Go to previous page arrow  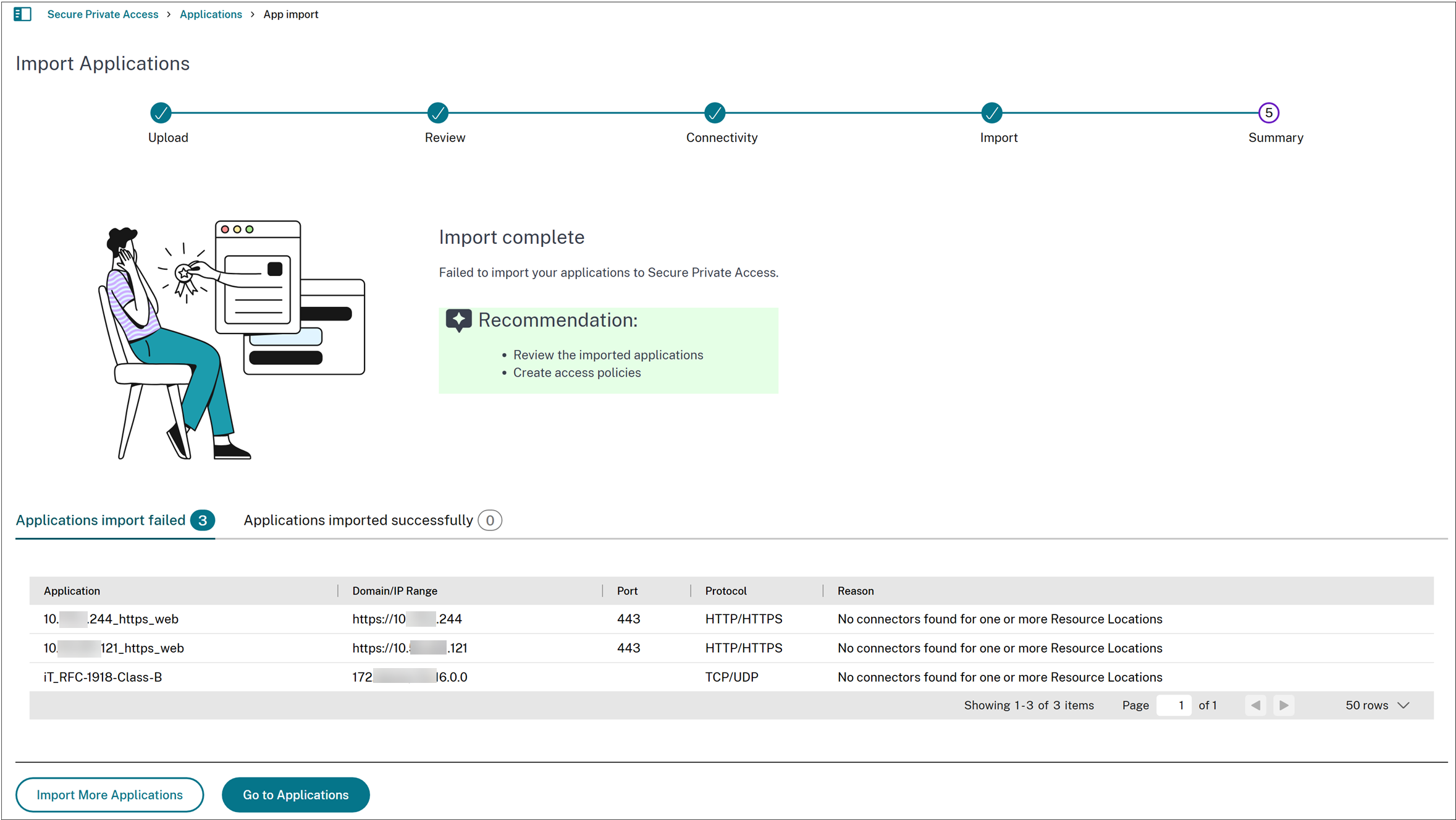[1255, 705]
